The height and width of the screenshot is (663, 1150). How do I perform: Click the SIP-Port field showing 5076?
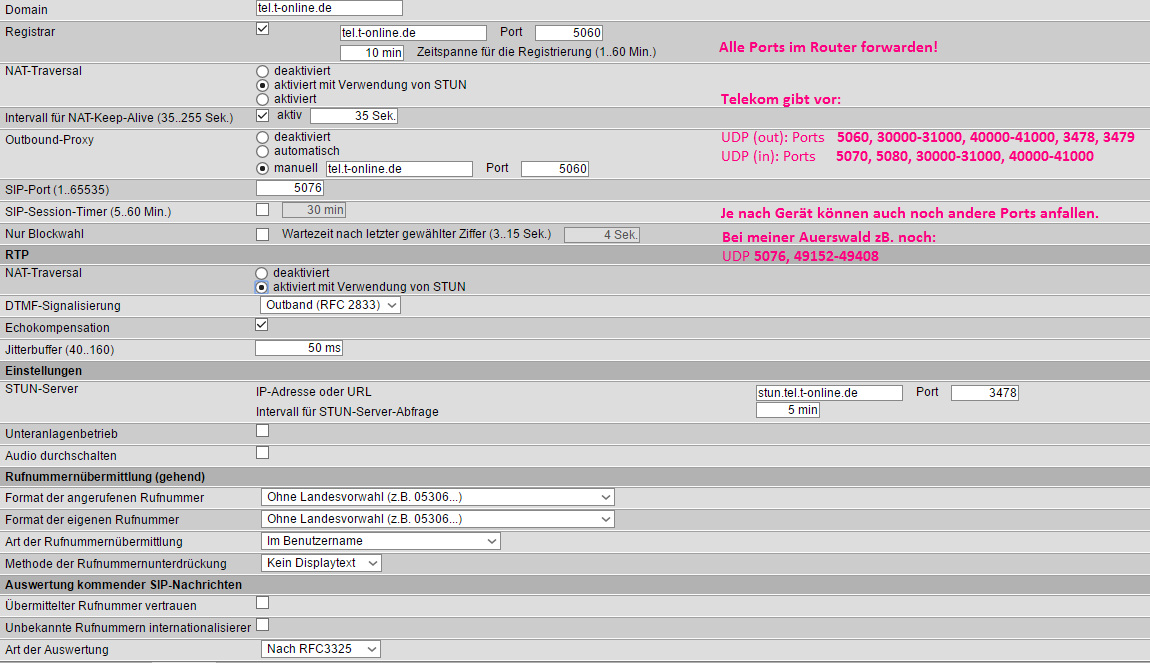point(290,188)
